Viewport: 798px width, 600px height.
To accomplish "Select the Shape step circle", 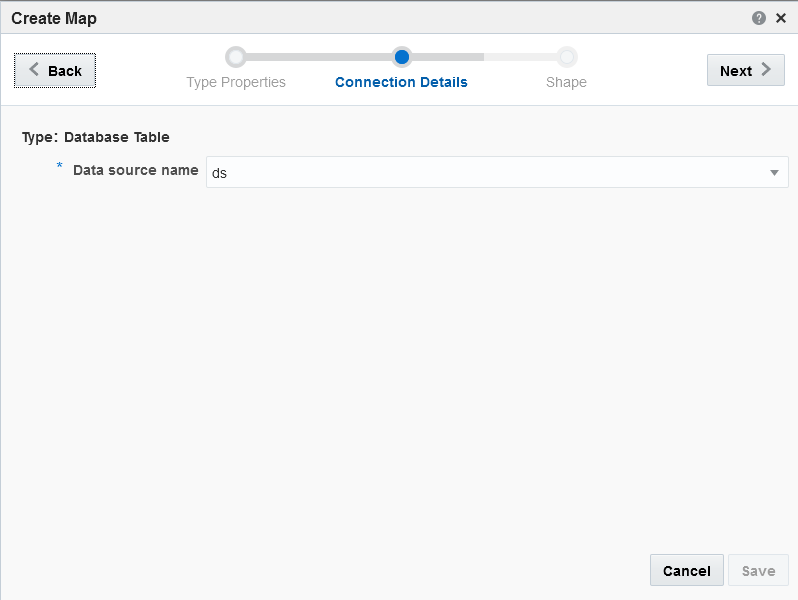I will (566, 57).
